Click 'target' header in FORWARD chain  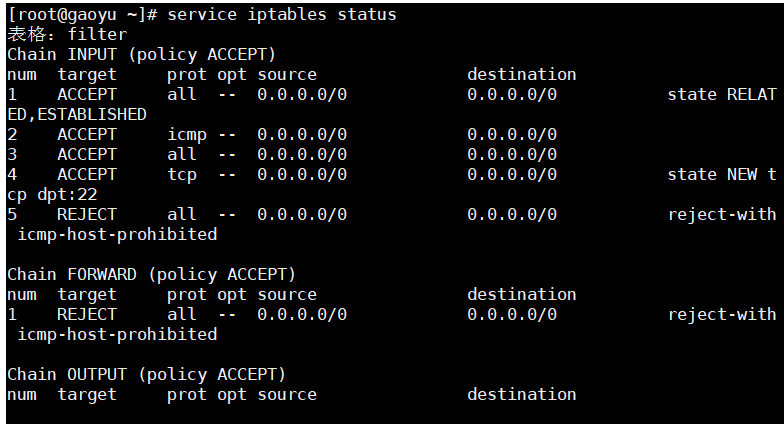coord(87,295)
